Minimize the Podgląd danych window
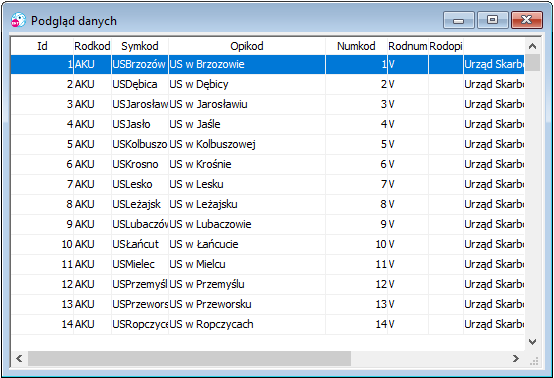 tap(459, 20)
